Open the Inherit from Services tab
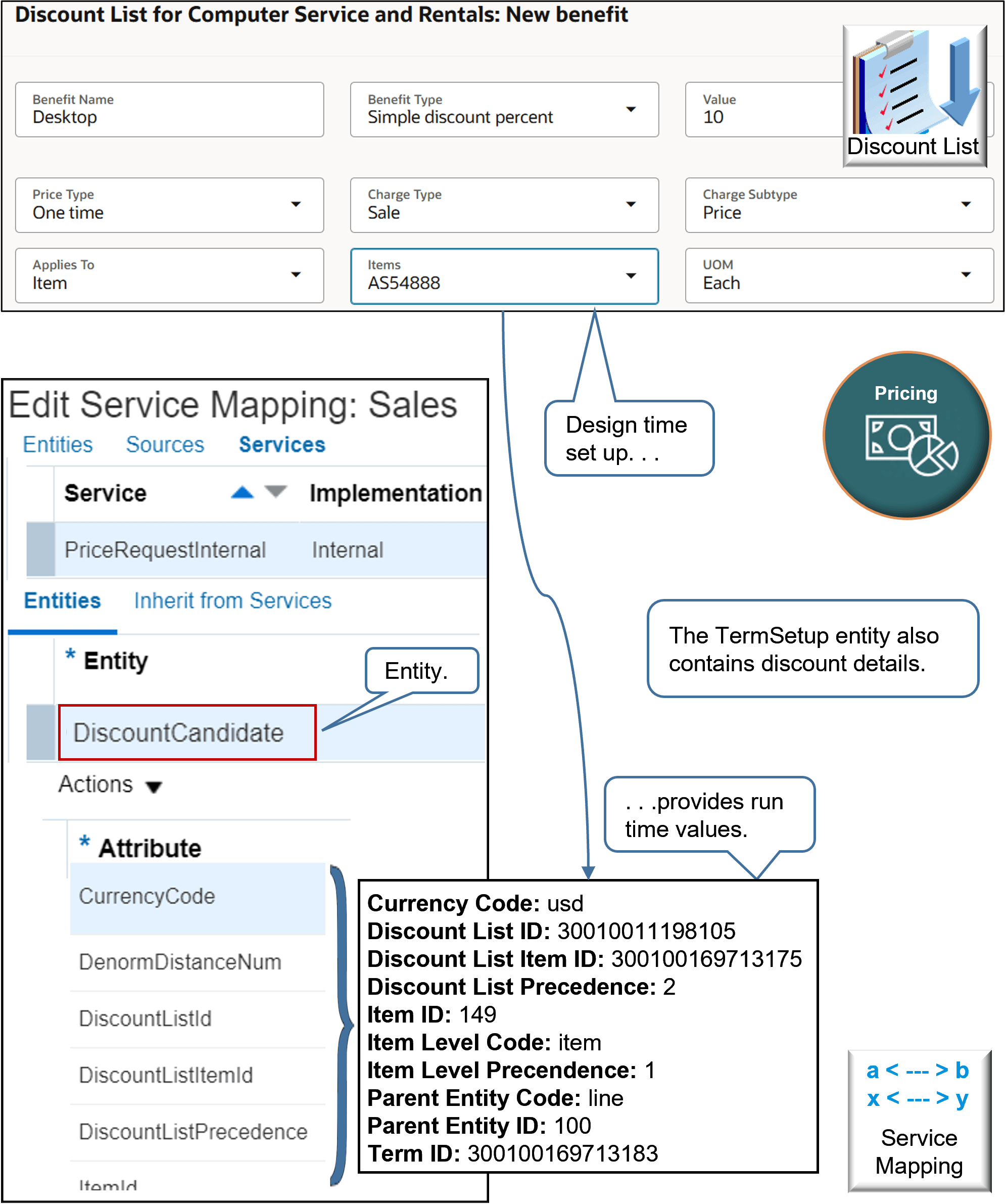This screenshot has height=1204, width=1005. coord(232,600)
